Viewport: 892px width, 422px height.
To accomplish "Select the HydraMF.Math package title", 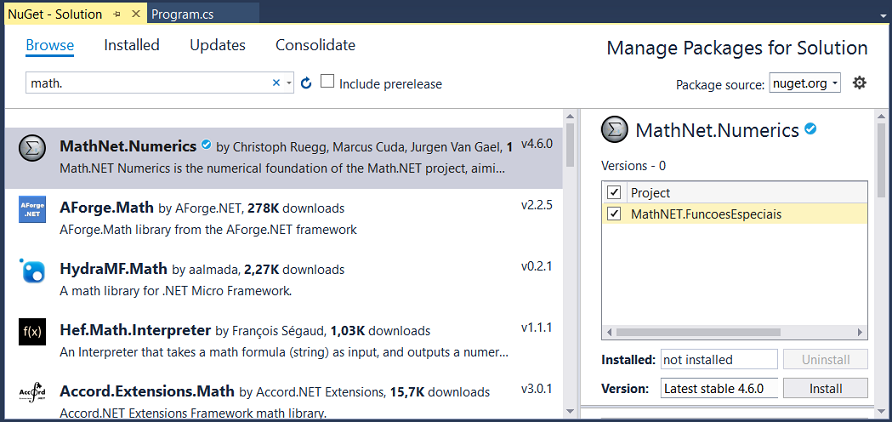I will 113,268.
